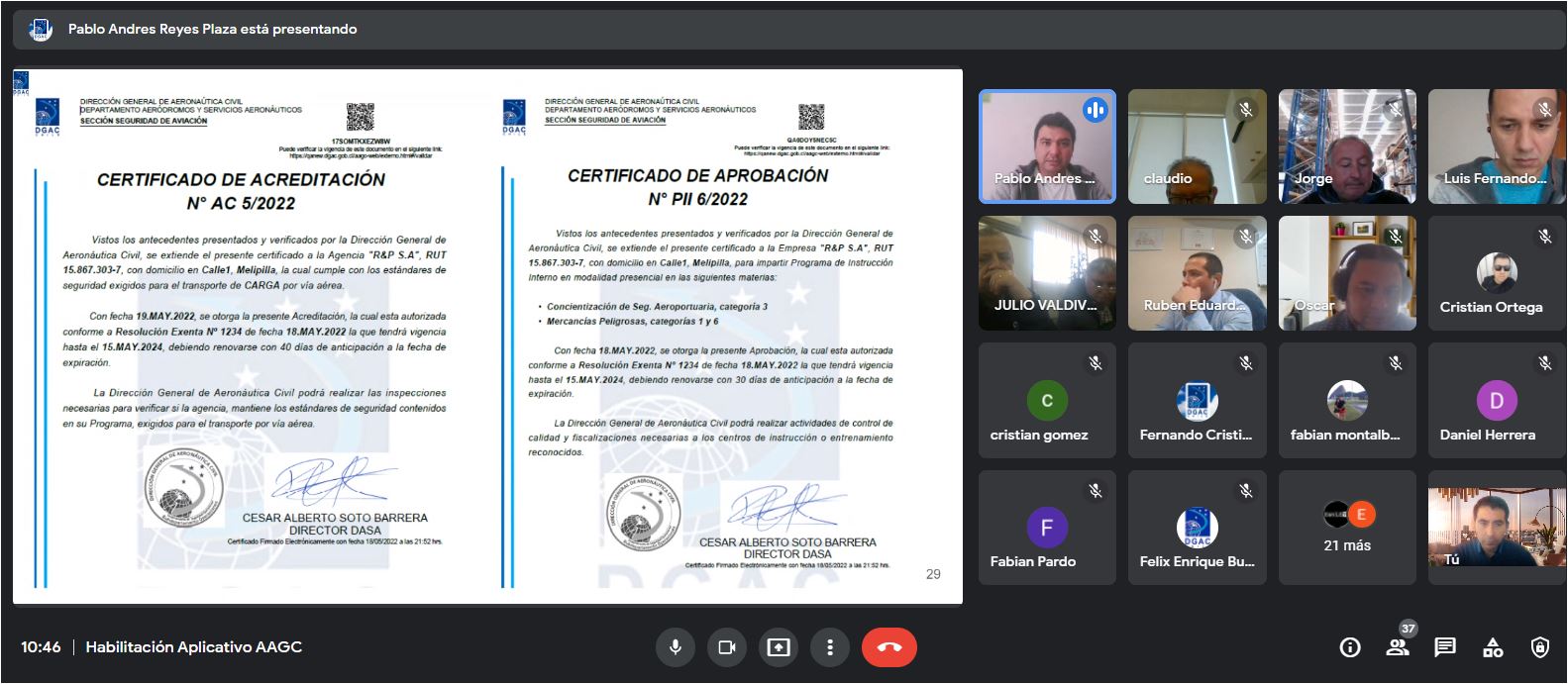Click the 'Habilitación Aplicativo AAGC' meeting title

tap(194, 647)
